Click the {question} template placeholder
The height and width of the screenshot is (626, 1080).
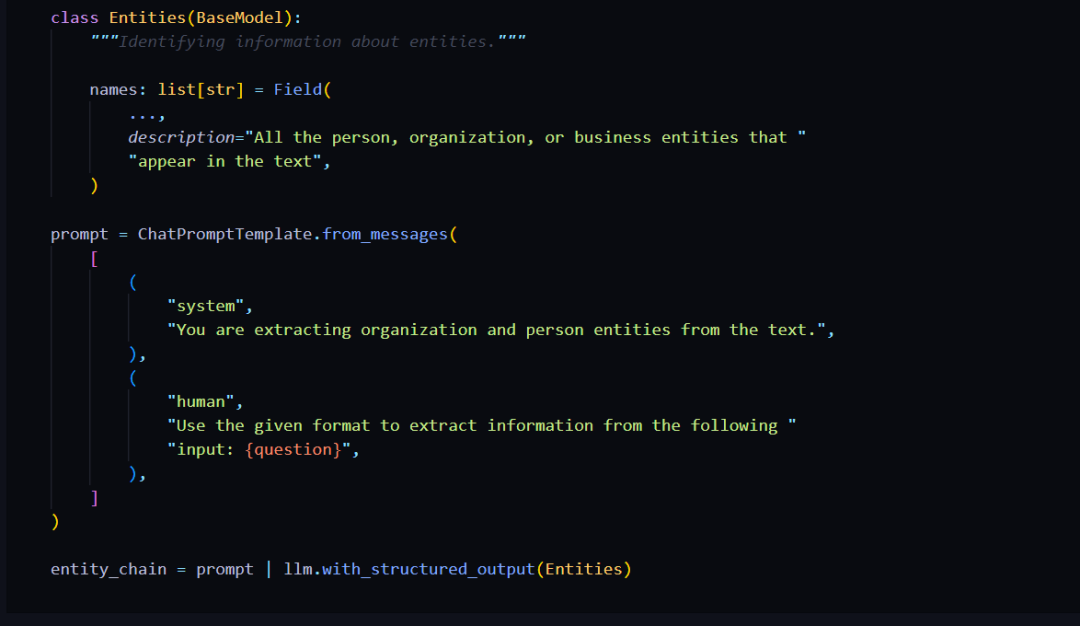point(297,449)
